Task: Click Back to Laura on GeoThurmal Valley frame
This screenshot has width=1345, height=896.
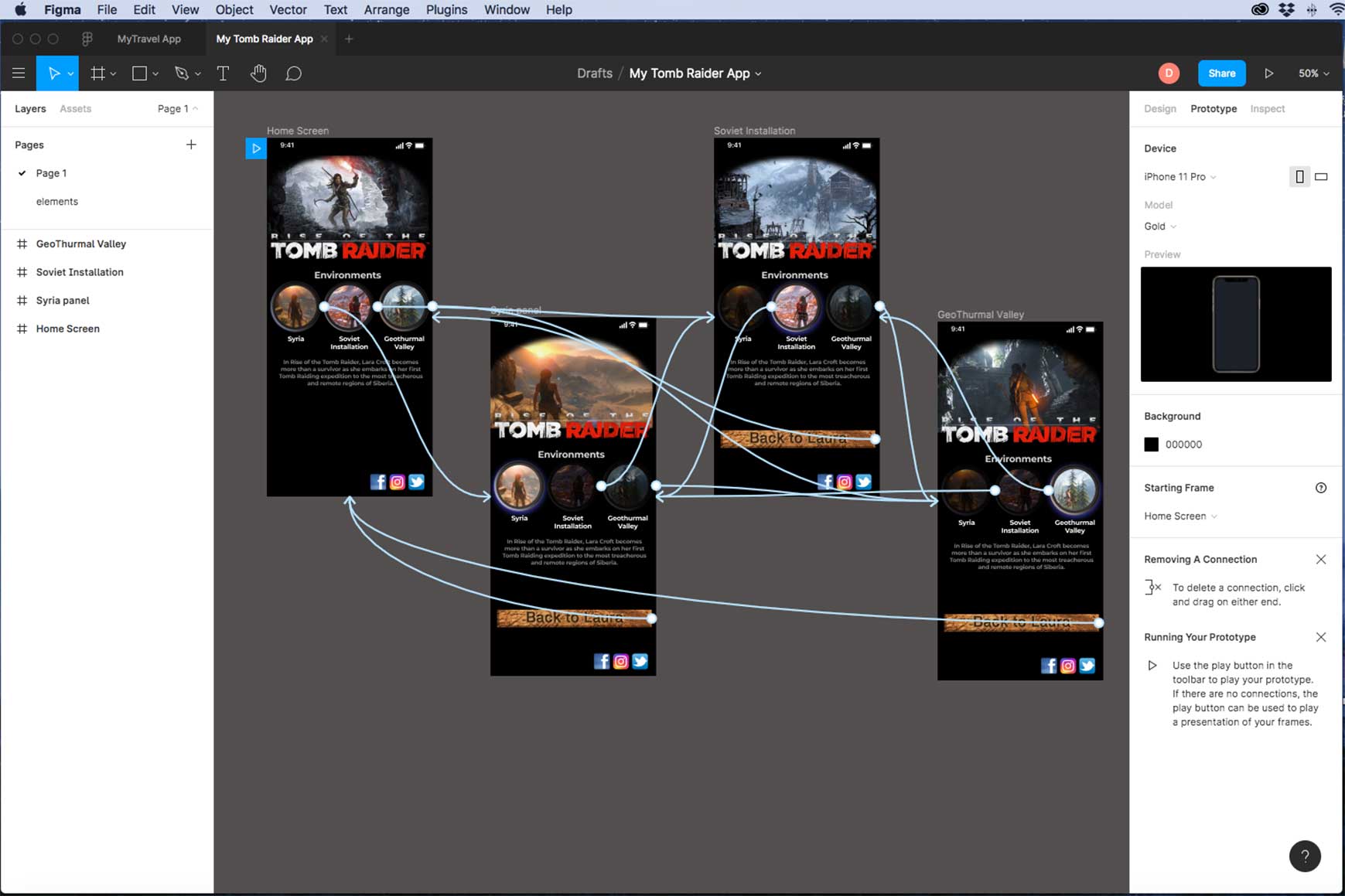Action: coord(1021,622)
